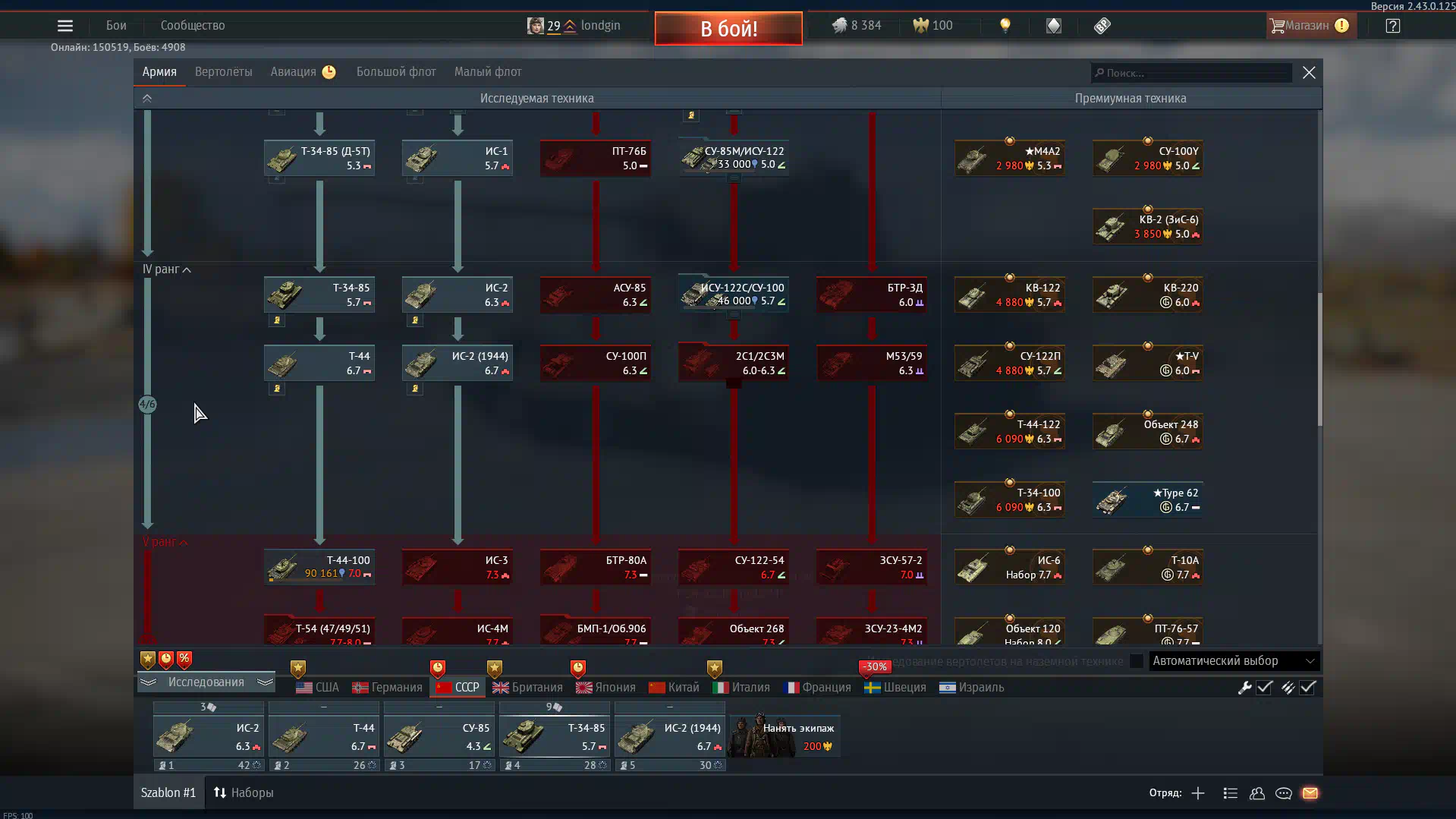Click the red percent discount badge
Screen dimensions: 1456x819
184,659
